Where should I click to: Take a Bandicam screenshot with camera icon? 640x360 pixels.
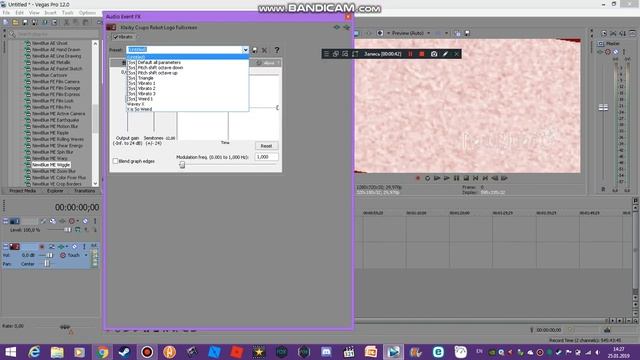tap(434, 54)
